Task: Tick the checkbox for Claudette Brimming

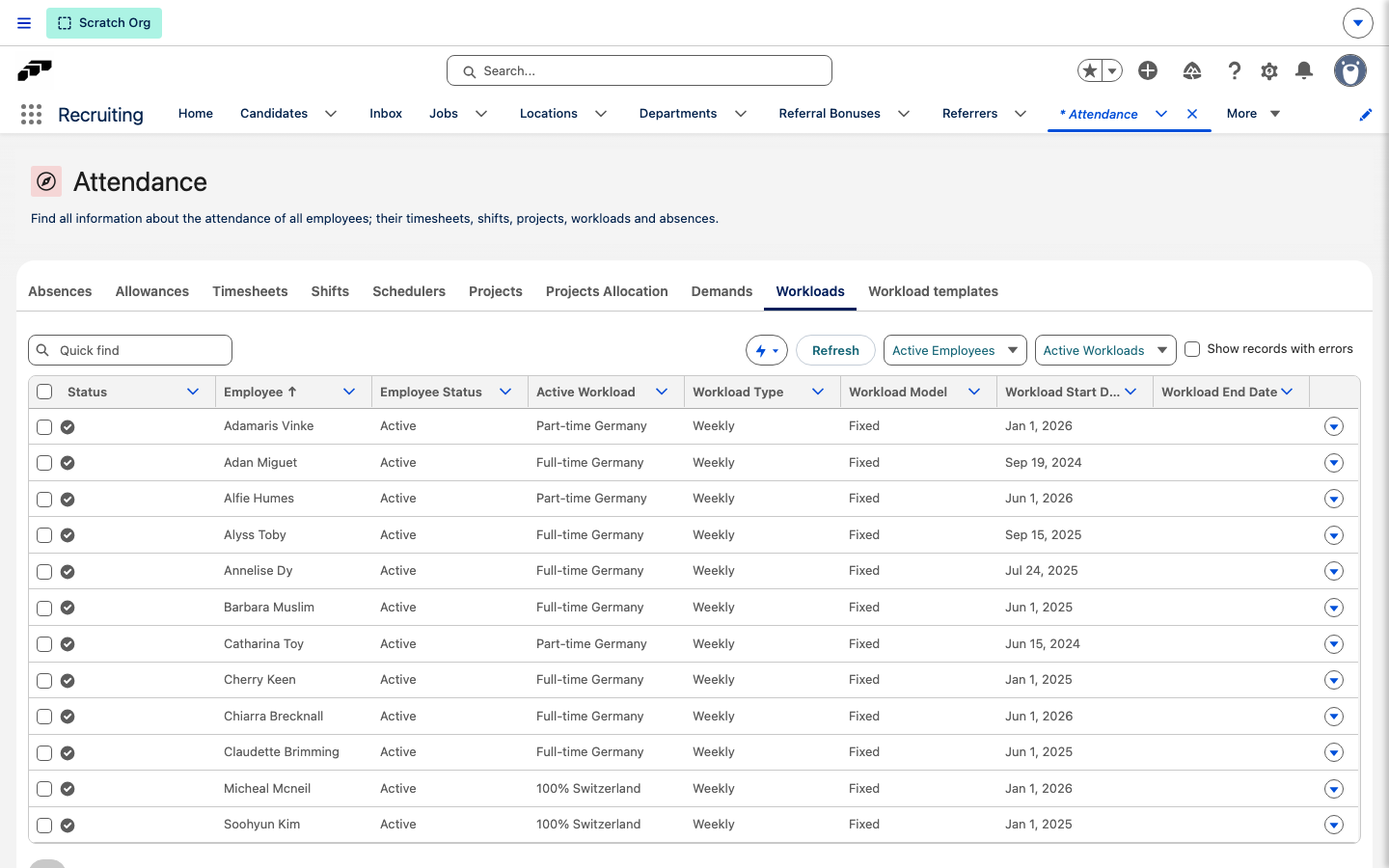Action: coord(44,753)
